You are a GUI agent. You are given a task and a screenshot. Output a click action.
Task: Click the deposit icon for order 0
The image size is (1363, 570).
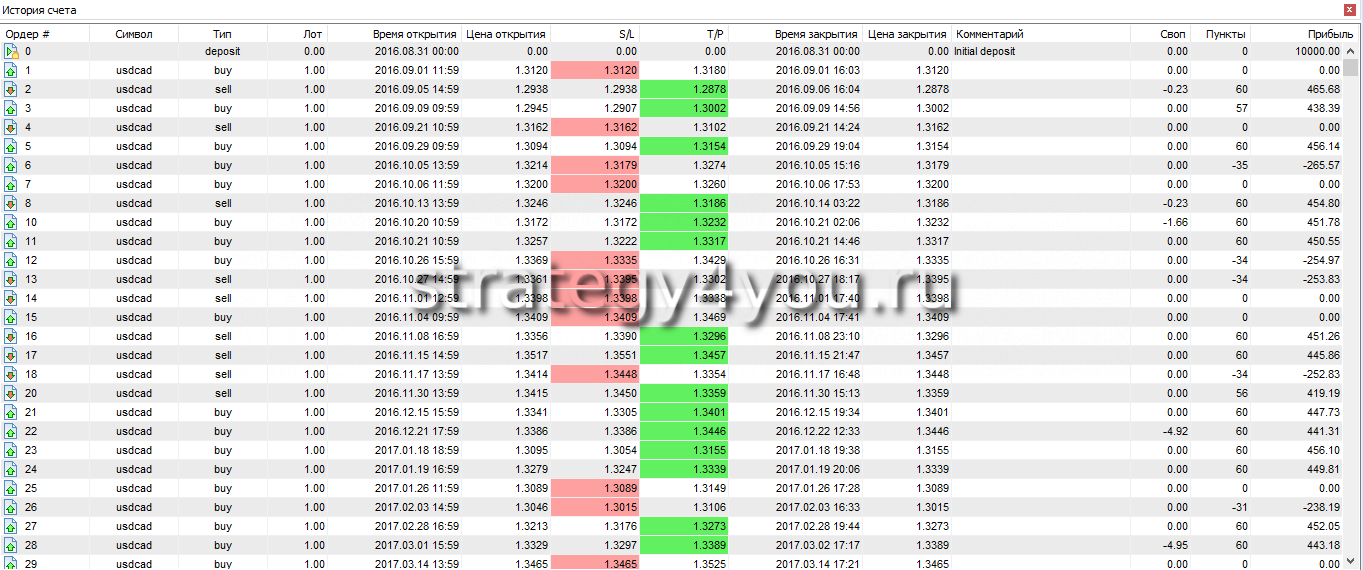click(x=12, y=51)
